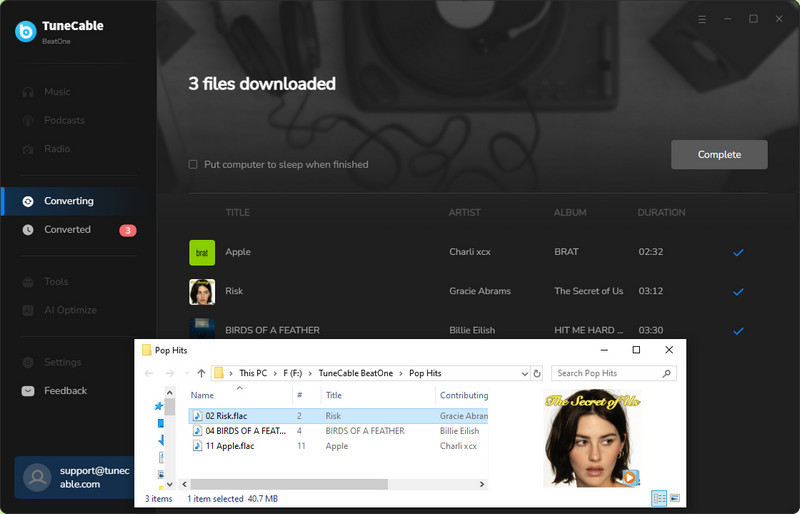800x514 pixels.
Task: Click the BIRDS OF A FEATHER album cover
Action: click(202, 328)
